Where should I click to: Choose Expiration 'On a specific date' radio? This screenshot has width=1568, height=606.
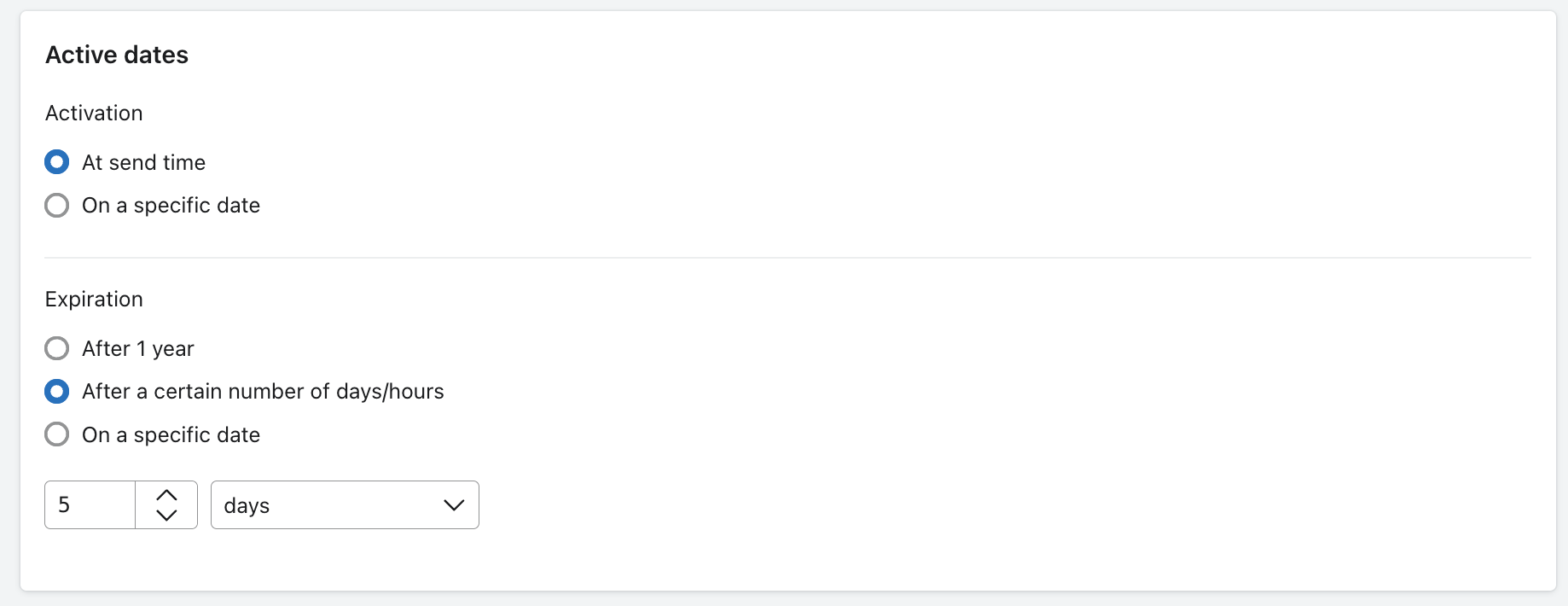(x=57, y=434)
